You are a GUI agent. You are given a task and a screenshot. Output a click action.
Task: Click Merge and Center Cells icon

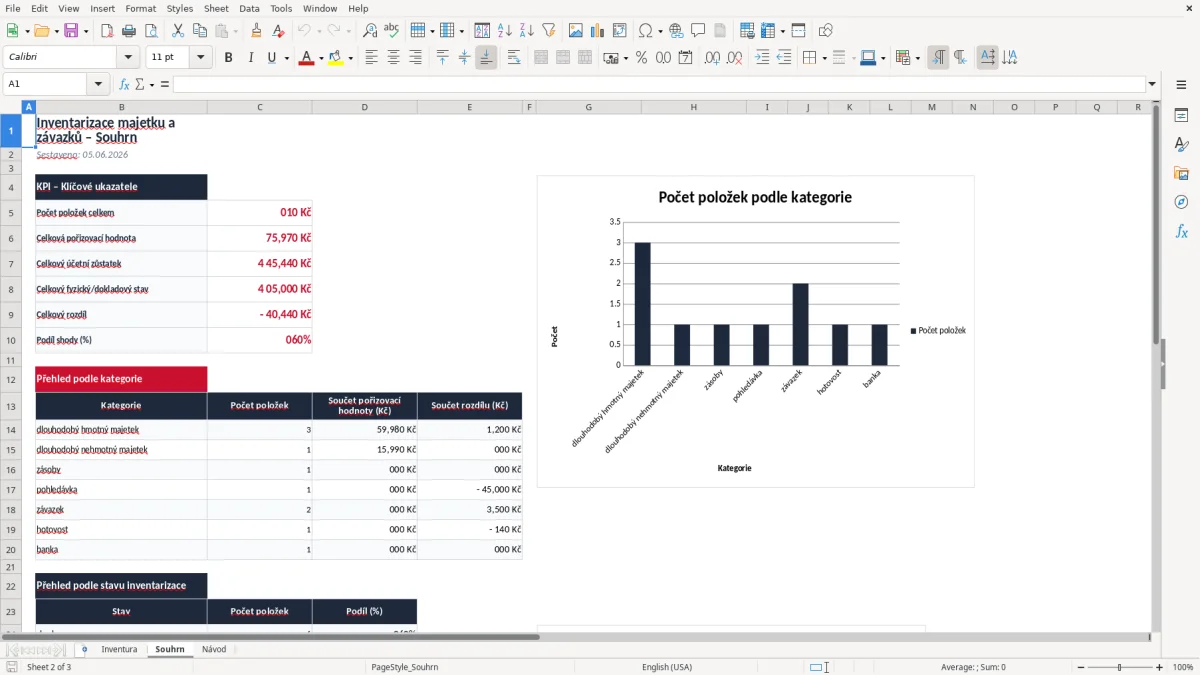(541, 58)
